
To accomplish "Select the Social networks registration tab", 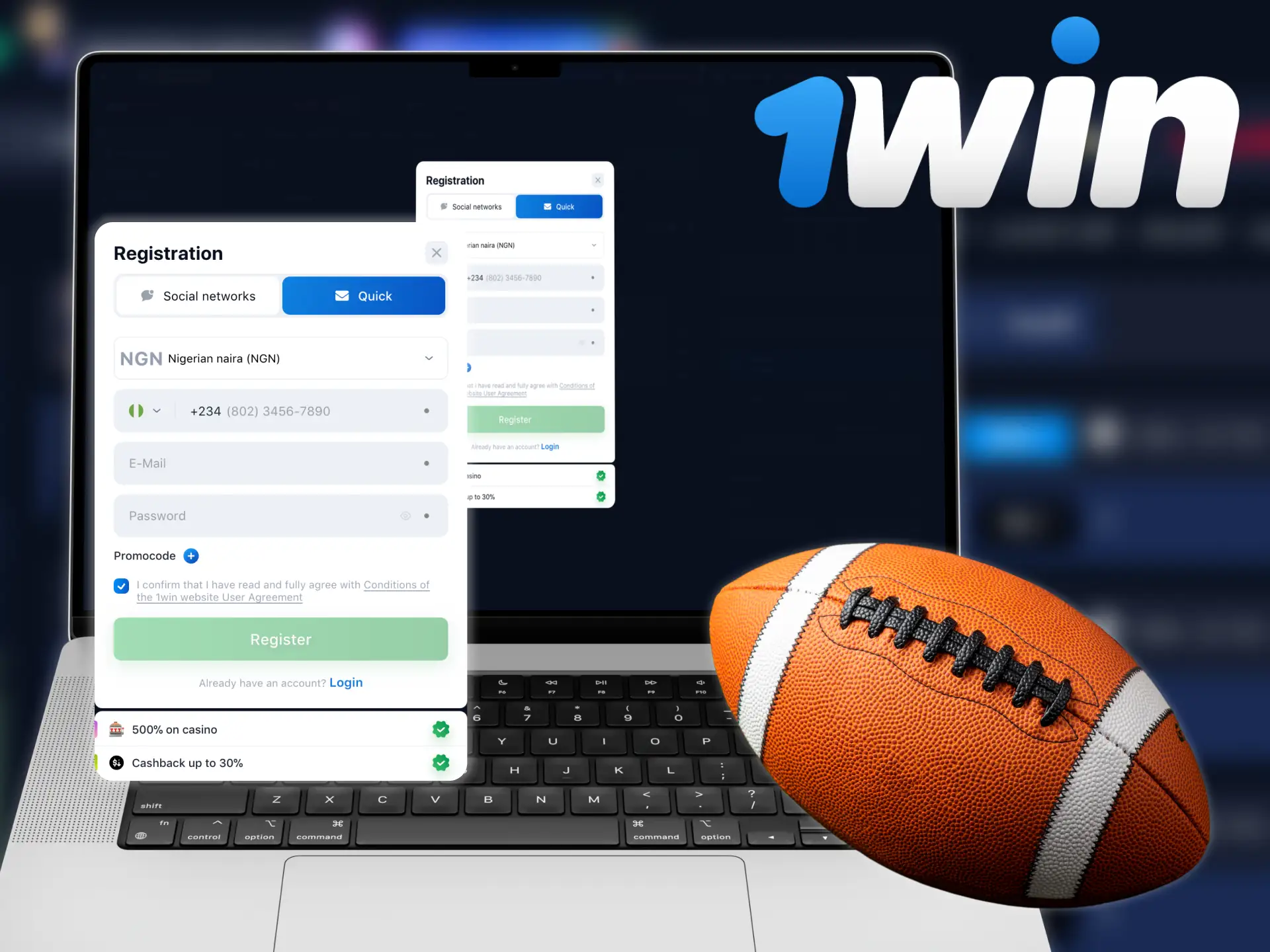I will point(198,295).
